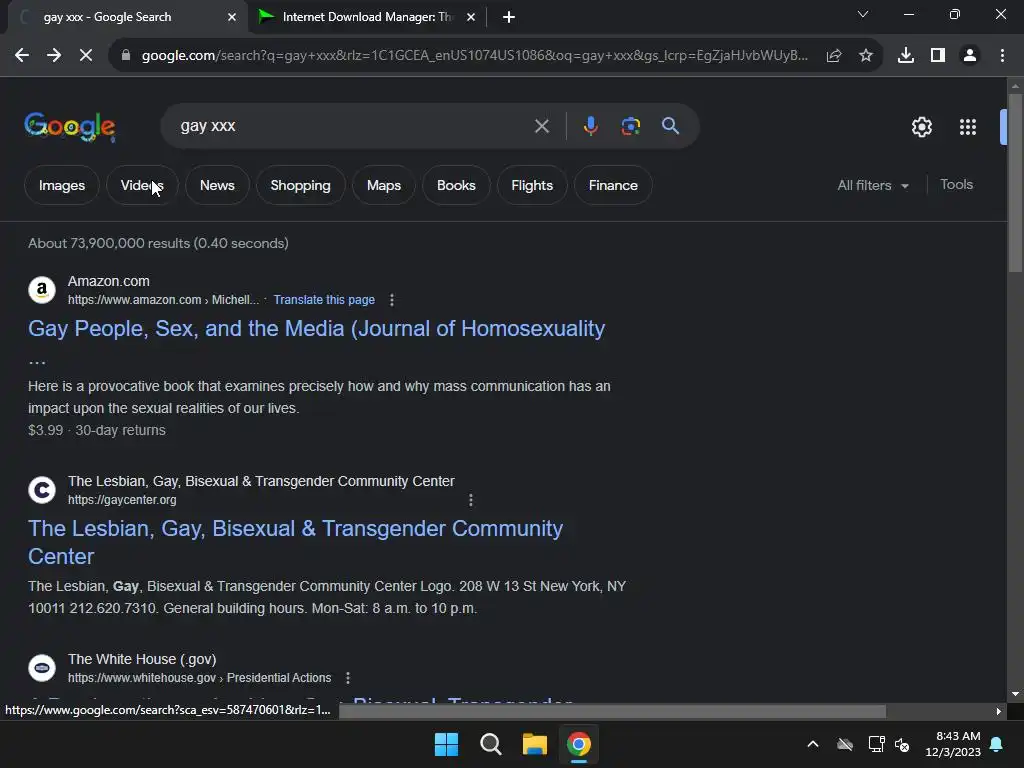Viewport: 1024px width, 768px height.
Task: Open a new browser tab
Action: pos(509,17)
